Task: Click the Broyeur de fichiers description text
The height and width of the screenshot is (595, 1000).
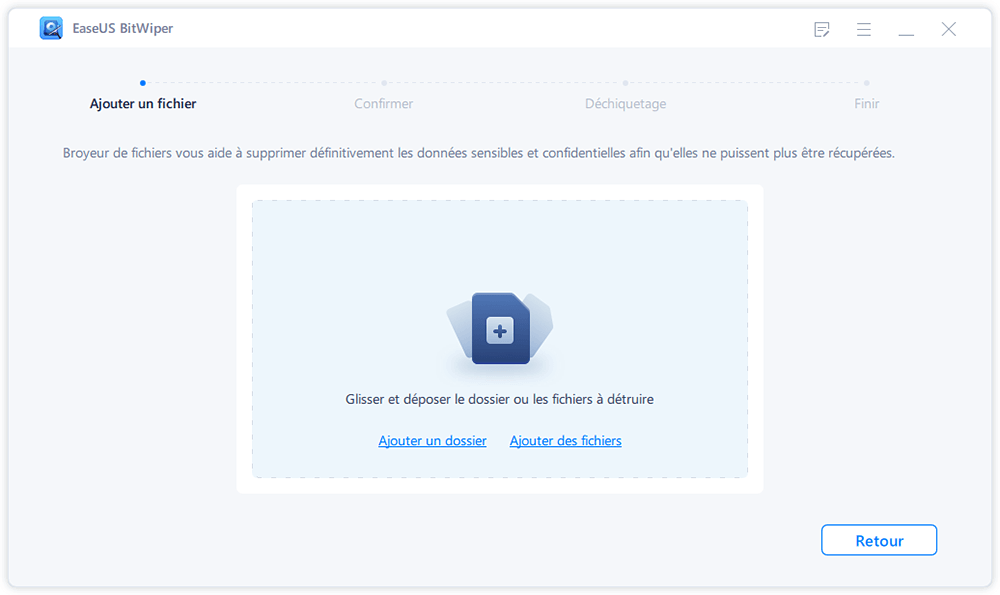Action: point(478,154)
